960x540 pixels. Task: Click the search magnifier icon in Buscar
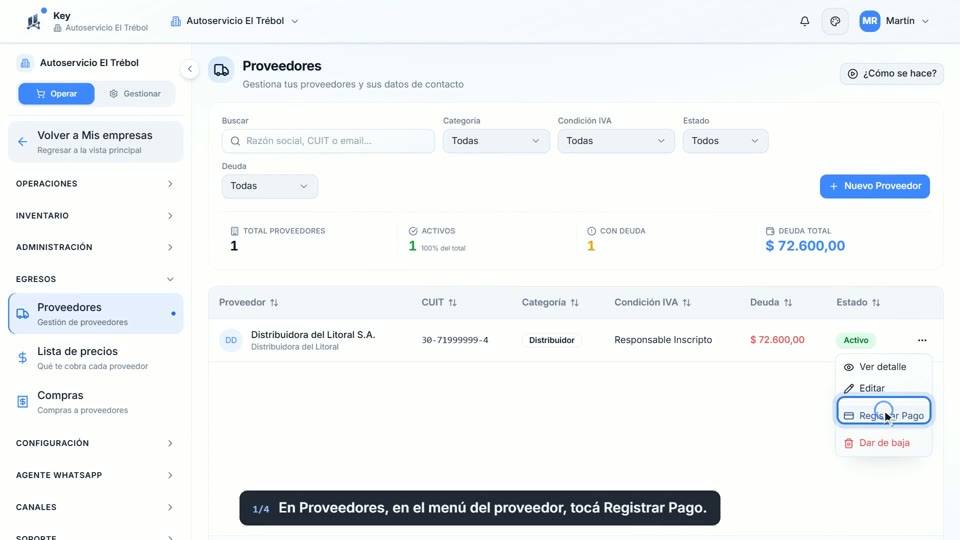click(235, 141)
